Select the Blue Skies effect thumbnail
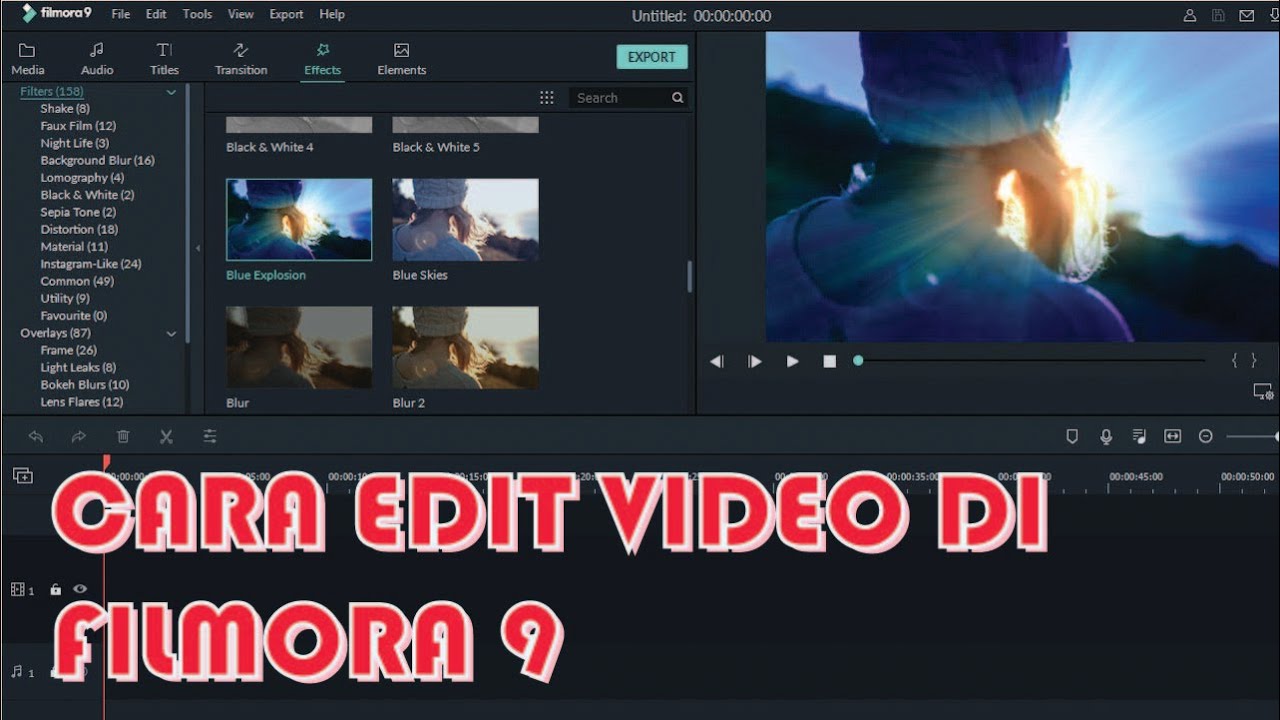Image resolution: width=1280 pixels, height=720 pixels. (465, 220)
